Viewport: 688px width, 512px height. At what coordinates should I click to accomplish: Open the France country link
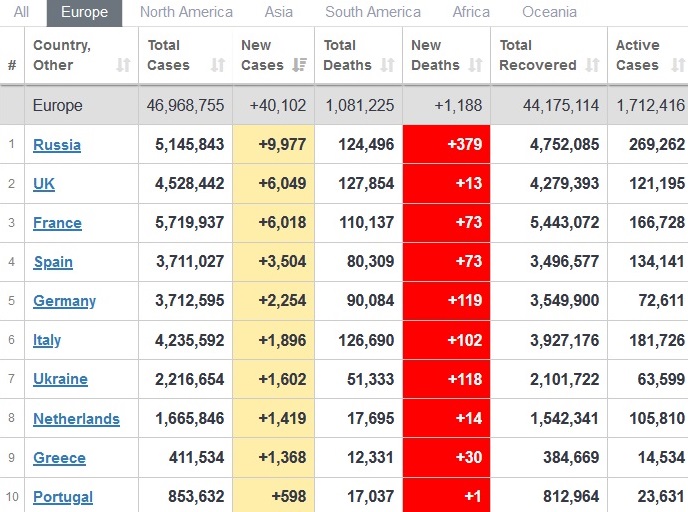click(57, 223)
